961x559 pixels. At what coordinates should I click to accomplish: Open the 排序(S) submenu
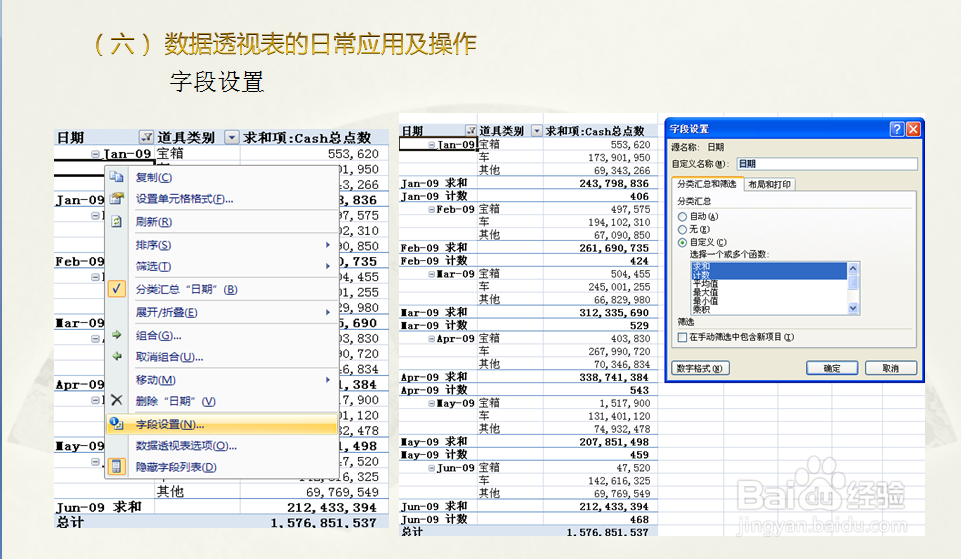222,245
